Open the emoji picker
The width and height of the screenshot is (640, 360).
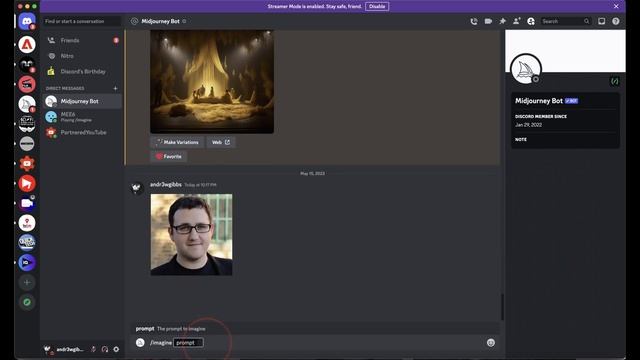[491, 343]
